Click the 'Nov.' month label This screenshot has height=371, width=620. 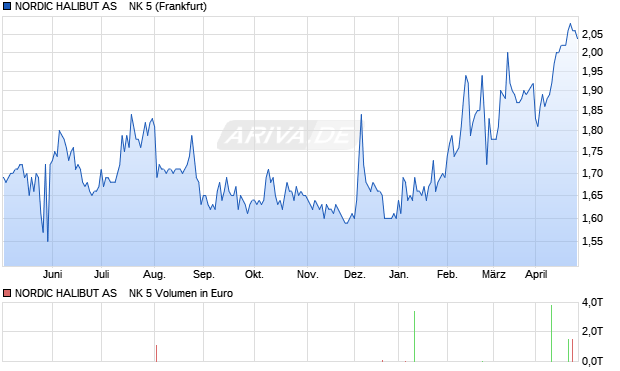click(308, 274)
